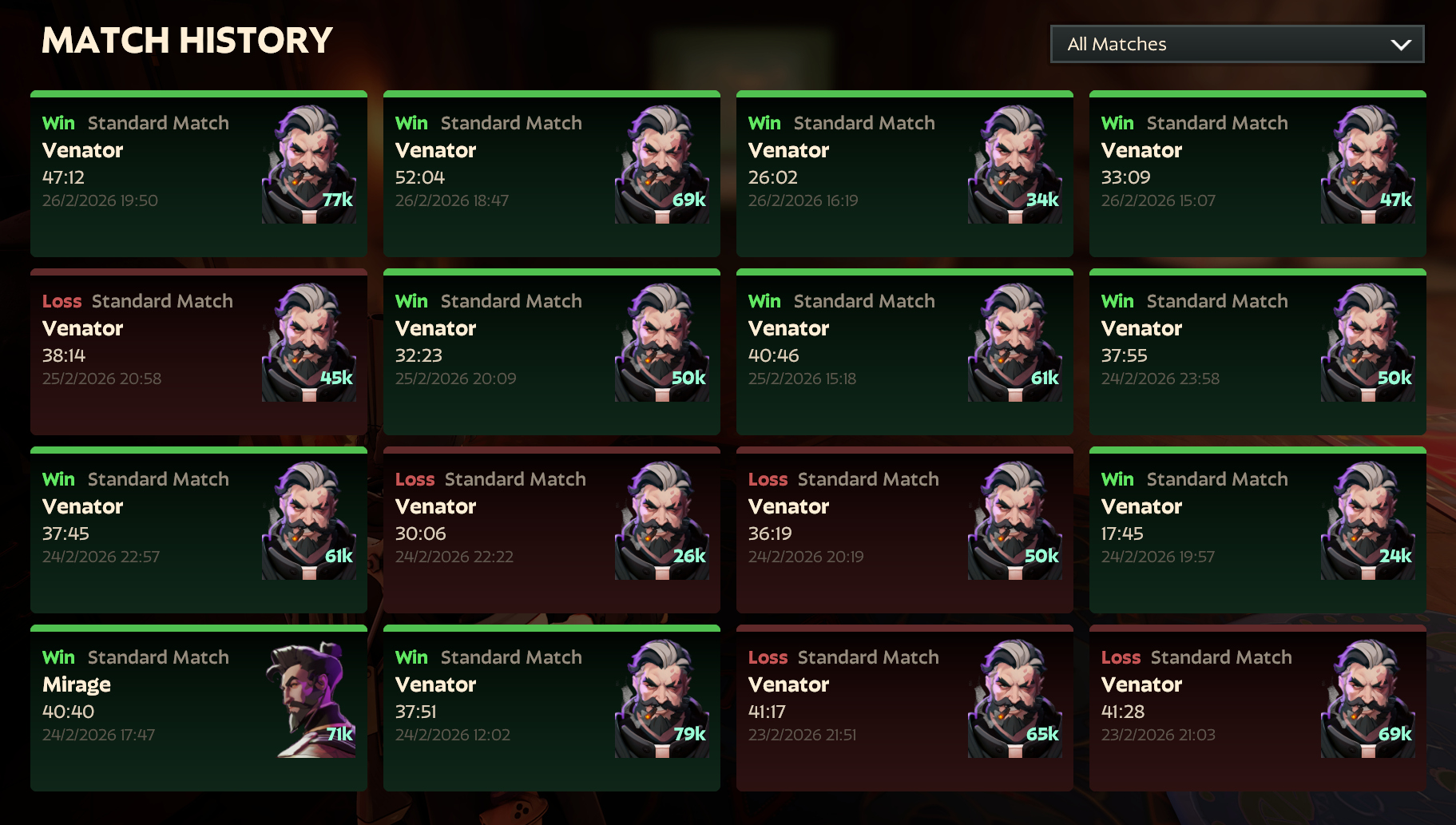Select the 36:19 loss match card
The height and width of the screenshot is (825, 1456).
[x=905, y=530]
